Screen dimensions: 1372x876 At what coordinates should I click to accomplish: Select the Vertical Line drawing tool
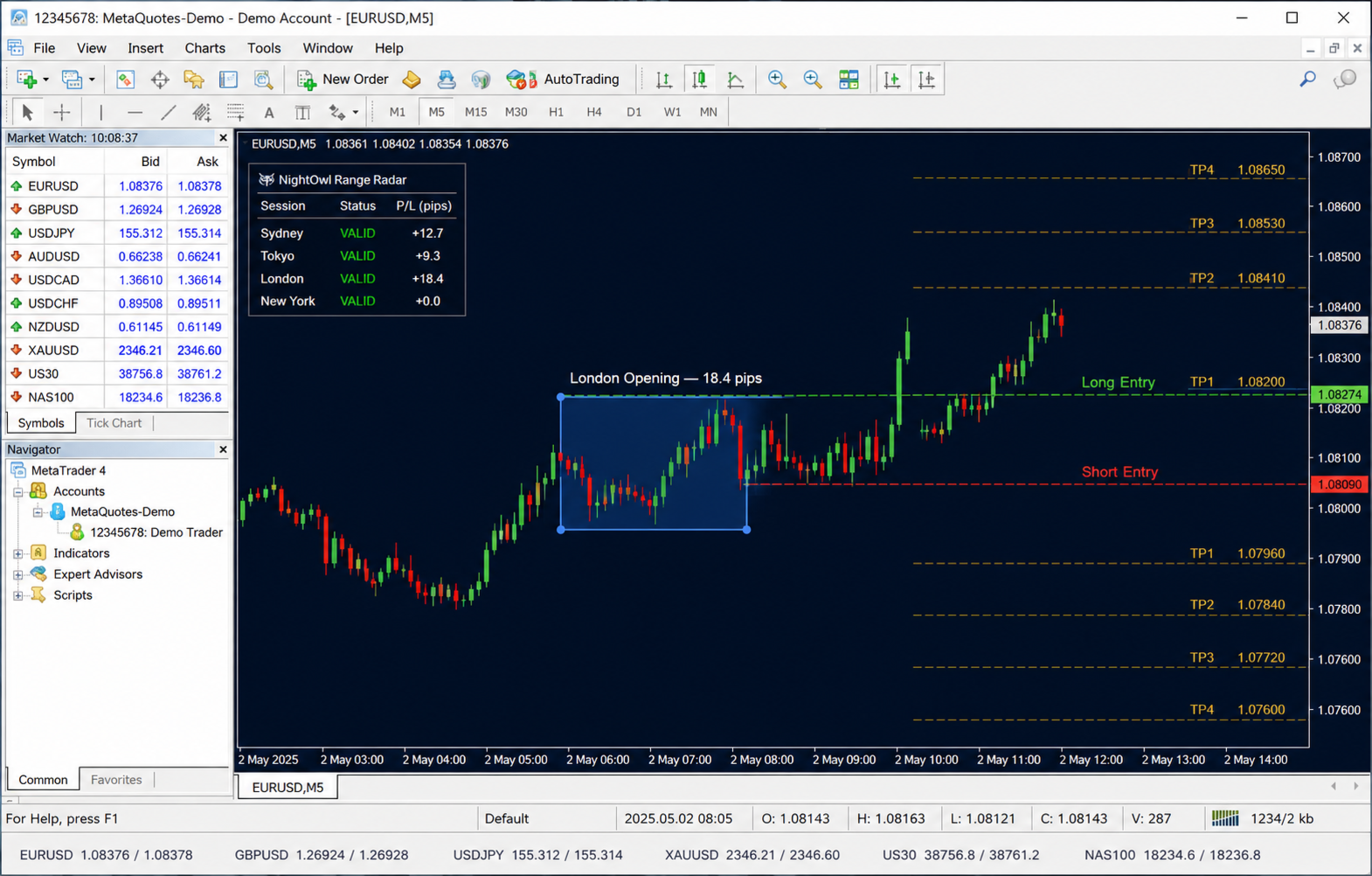pyautogui.click(x=100, y=112)
